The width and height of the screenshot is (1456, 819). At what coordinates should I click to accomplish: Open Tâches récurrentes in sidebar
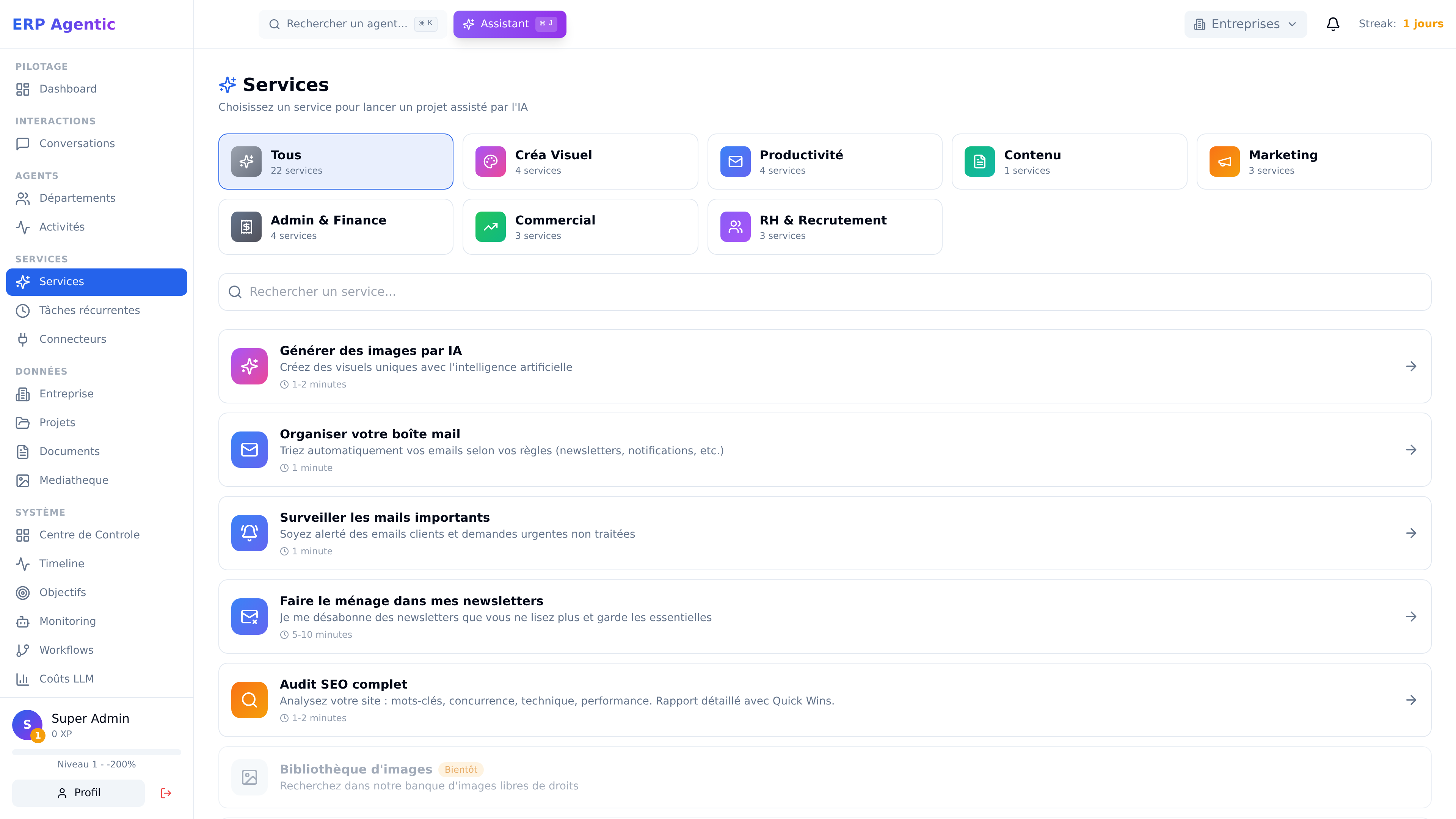pyautogui.click(x=89, y=310)
